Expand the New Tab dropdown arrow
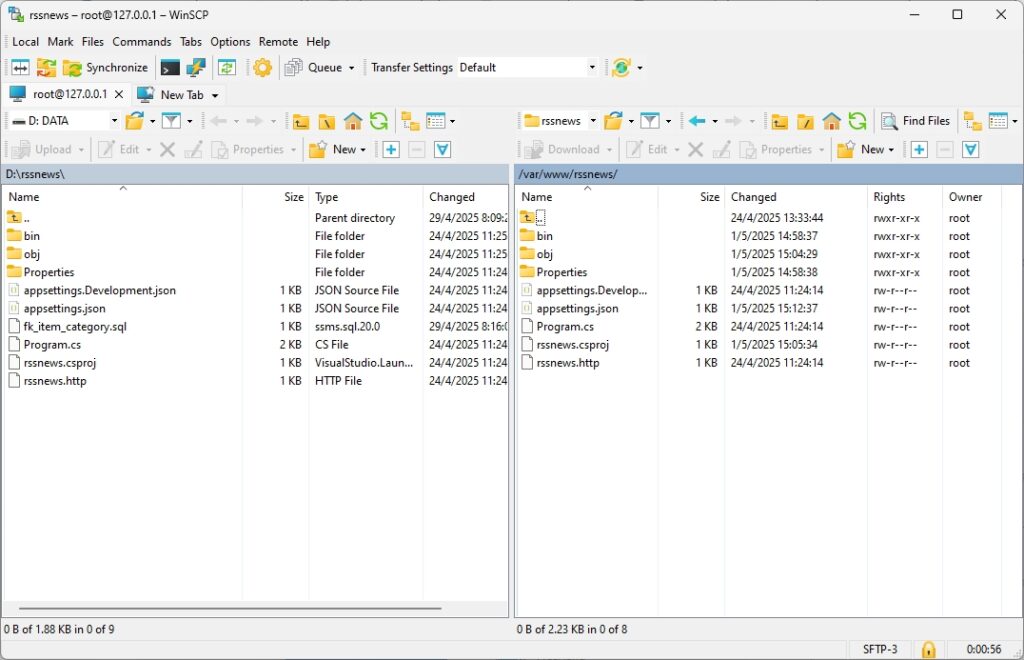Viewport: 1024px width, 660px height. [215, 95]
